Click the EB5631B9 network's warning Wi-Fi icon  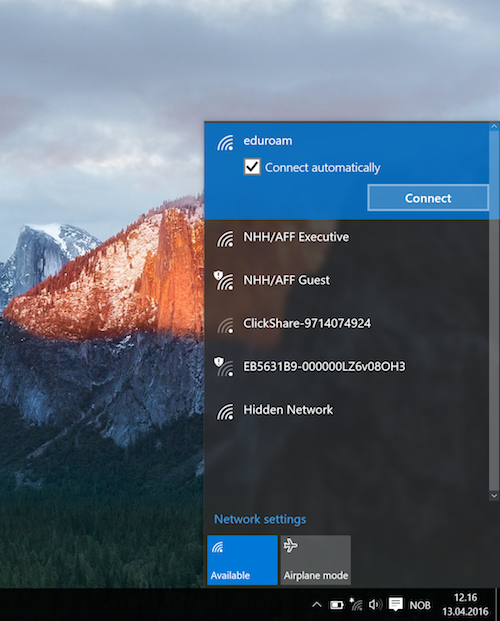(x=223, y=367)
